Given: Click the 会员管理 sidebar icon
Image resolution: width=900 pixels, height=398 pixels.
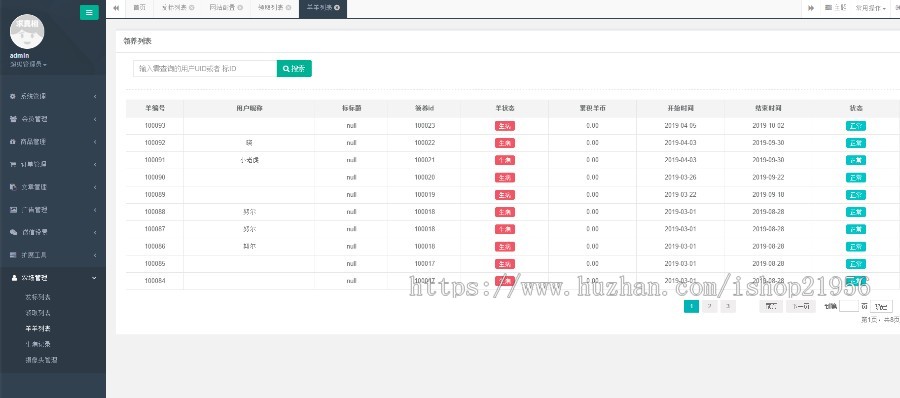Looking at the screenshot, I should pyautogui.click(x=13, y=119).
